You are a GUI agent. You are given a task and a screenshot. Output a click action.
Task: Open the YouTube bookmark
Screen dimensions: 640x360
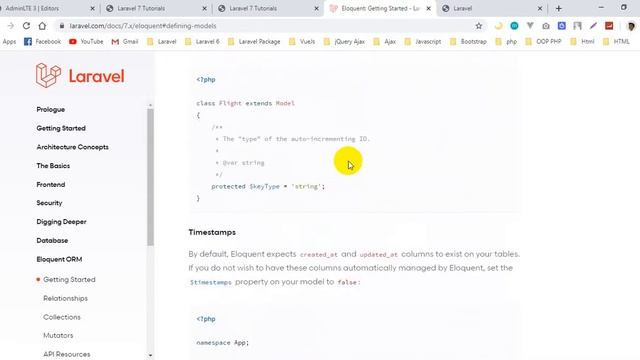click(86, 41)
